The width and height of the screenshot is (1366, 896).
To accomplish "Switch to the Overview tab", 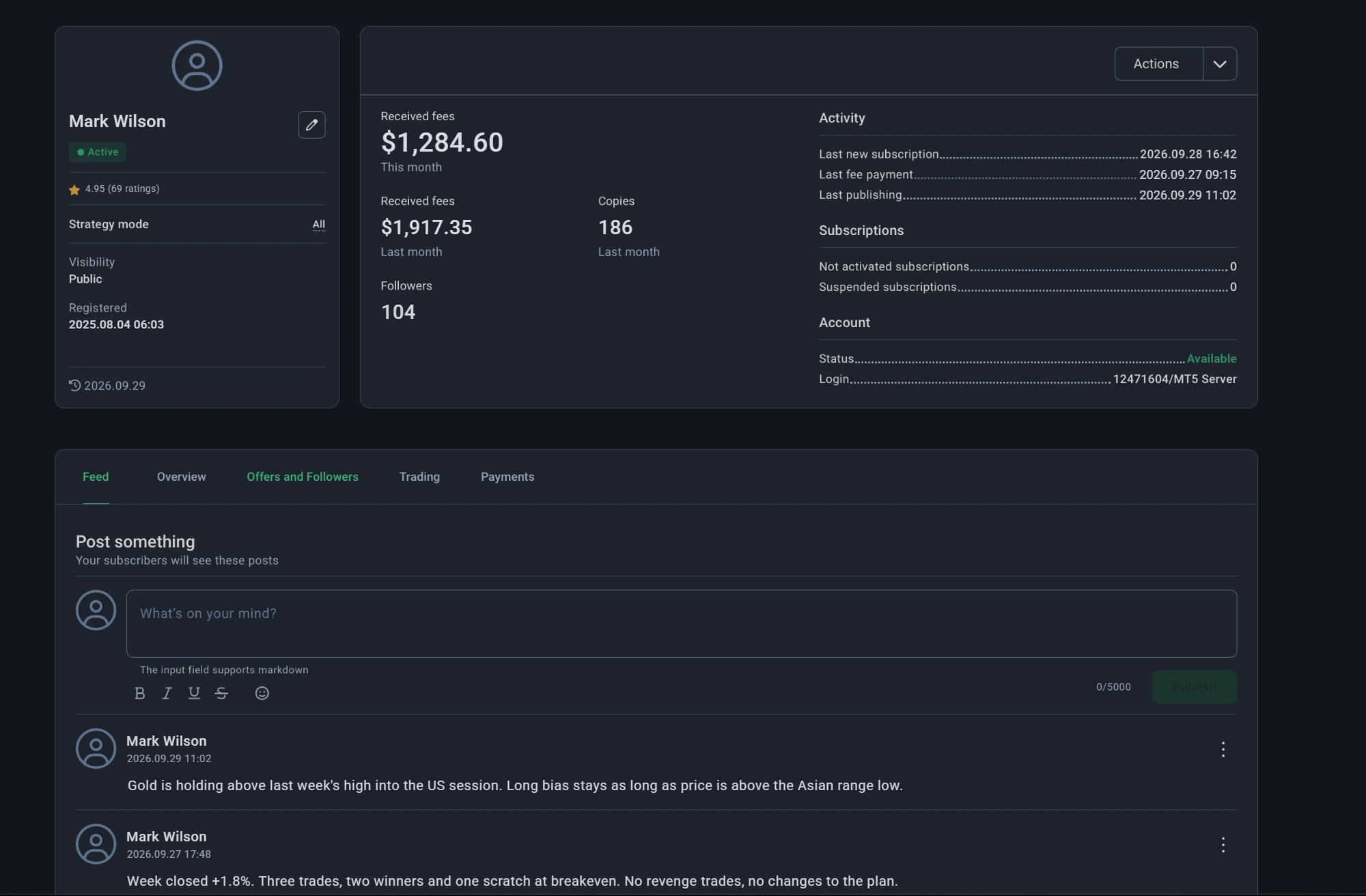I will [181, 477].
